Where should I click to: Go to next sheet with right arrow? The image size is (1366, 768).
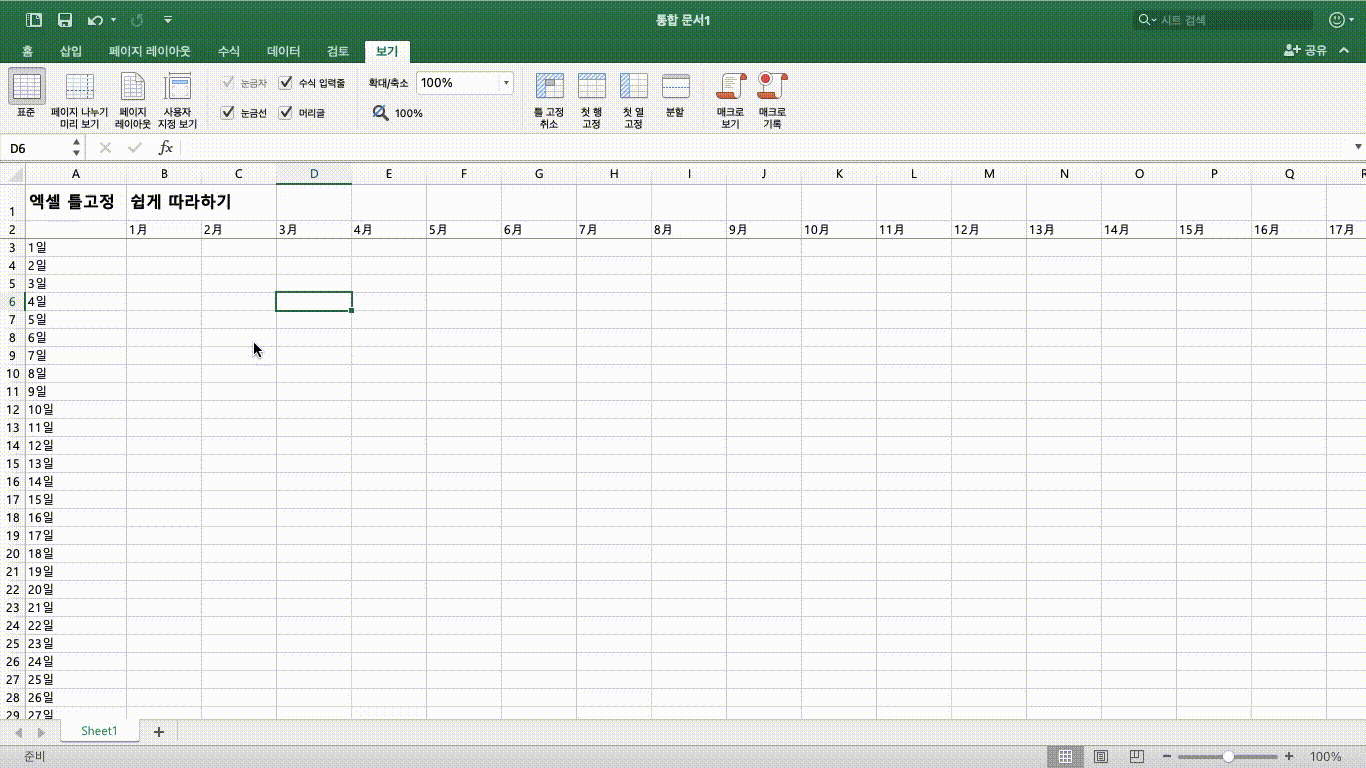(41, 733)
